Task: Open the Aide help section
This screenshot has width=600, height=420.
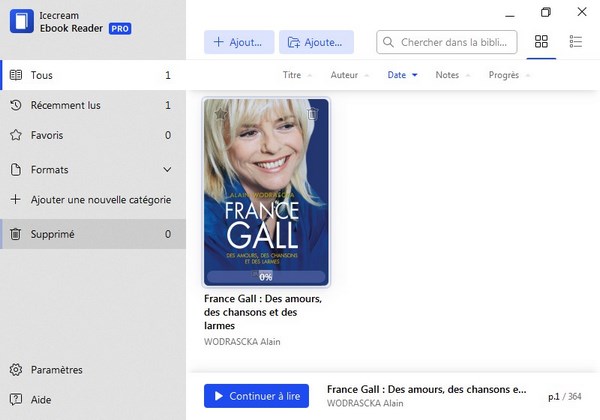Action: click(x=41, y=399)
